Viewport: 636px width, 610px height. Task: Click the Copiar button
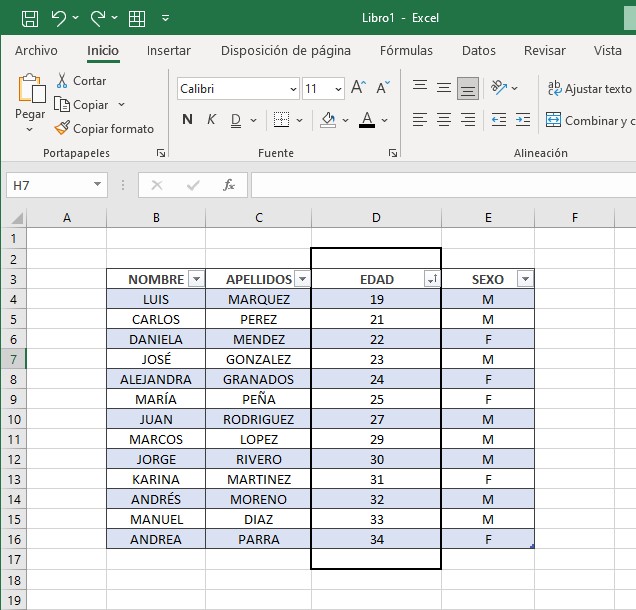[x=83, y=105]
